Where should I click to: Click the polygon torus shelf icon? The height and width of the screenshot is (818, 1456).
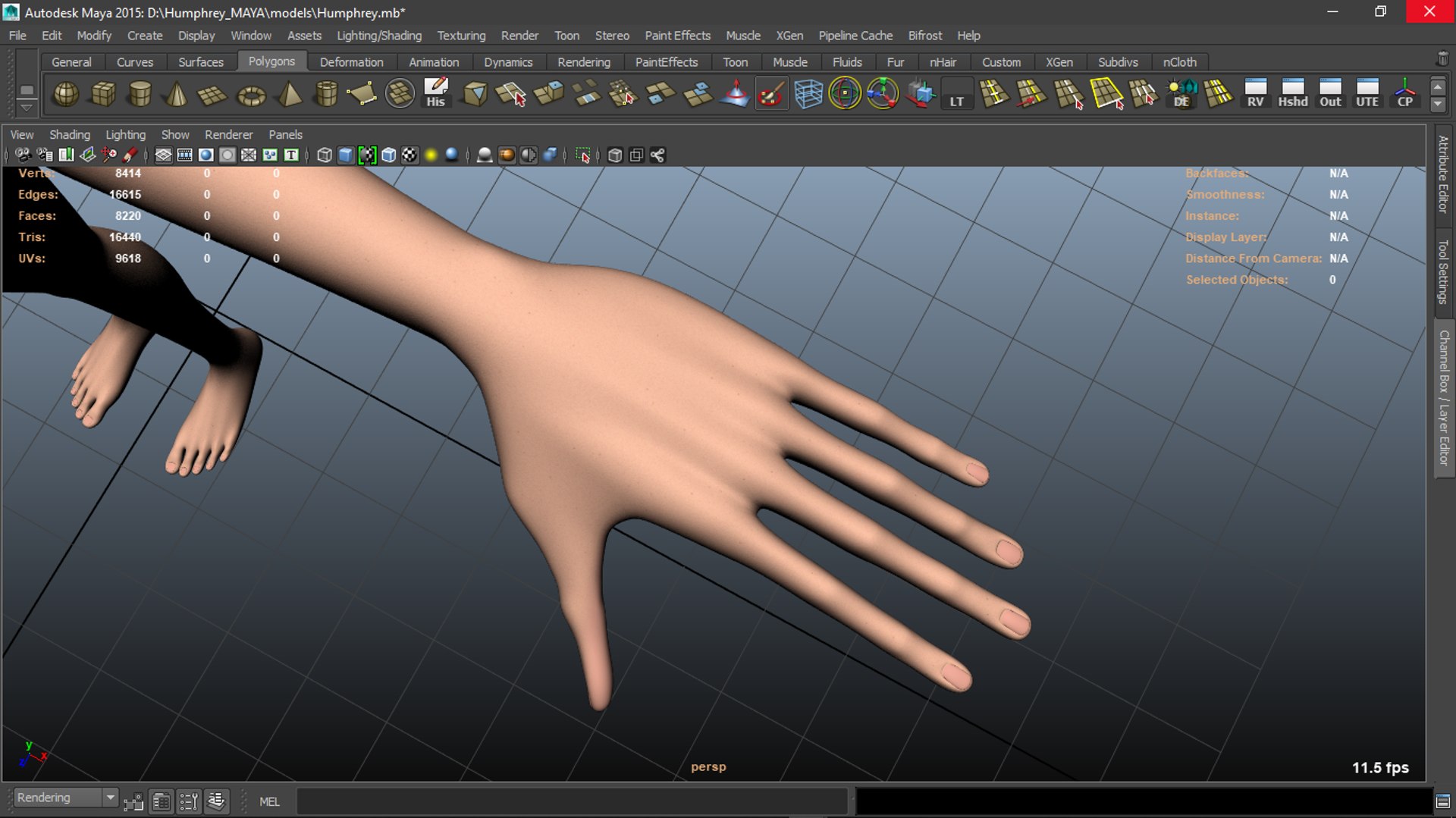251,94
